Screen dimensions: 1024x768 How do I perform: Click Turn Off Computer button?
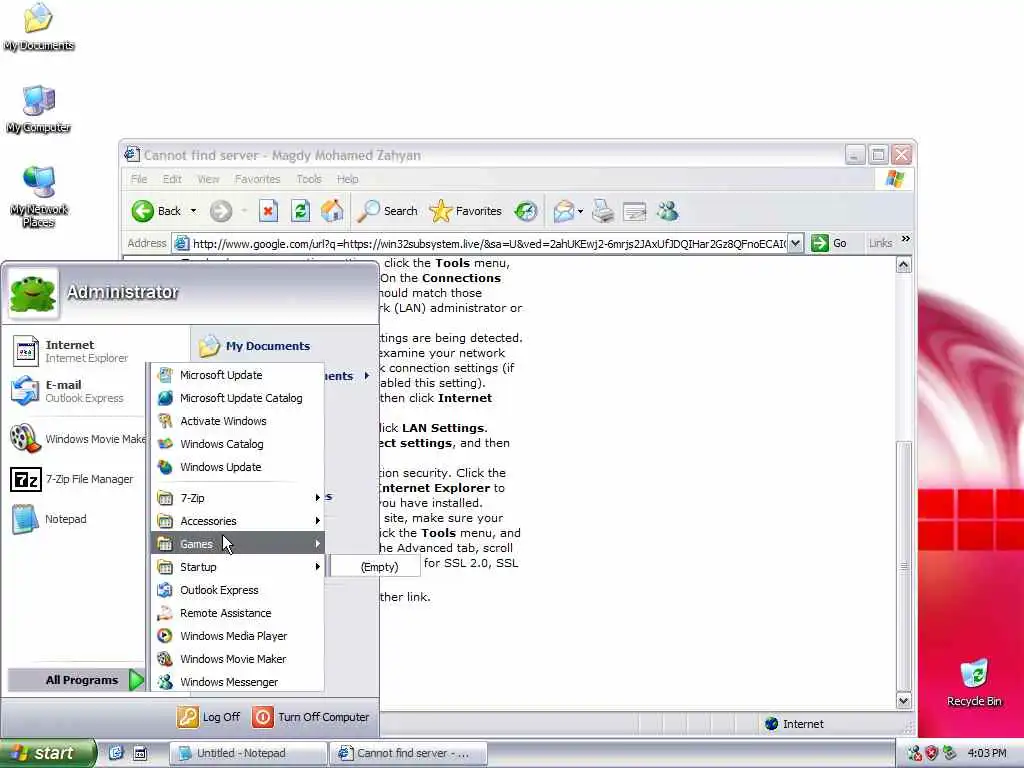click(311, 717)
